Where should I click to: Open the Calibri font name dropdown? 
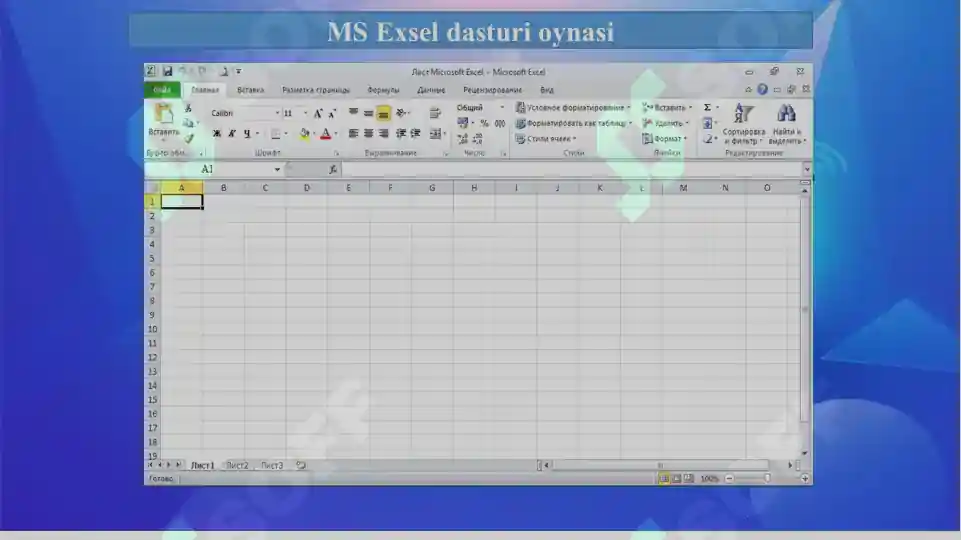277,113
